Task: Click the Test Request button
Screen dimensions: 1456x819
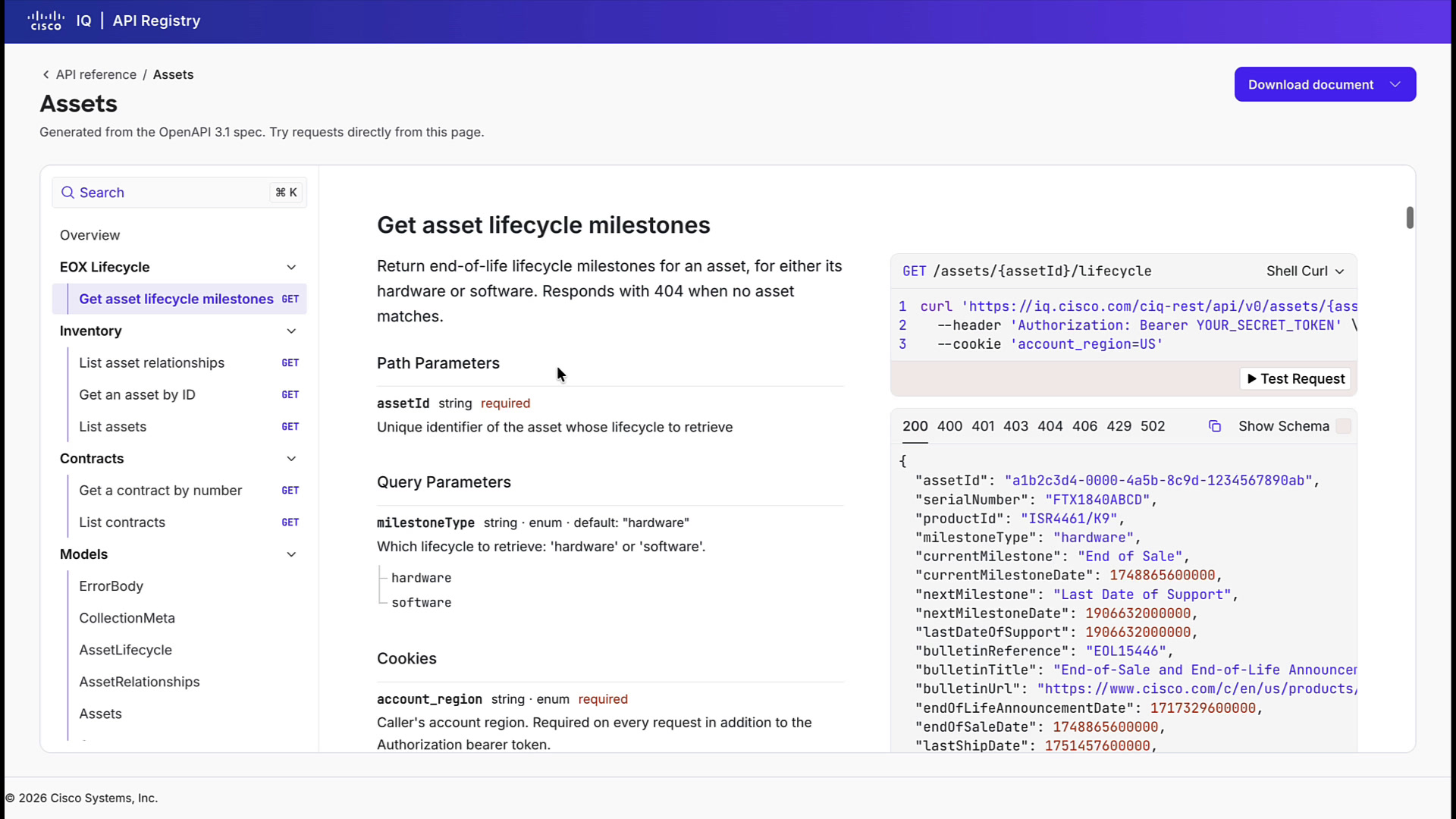Action: coord(1295,378)
